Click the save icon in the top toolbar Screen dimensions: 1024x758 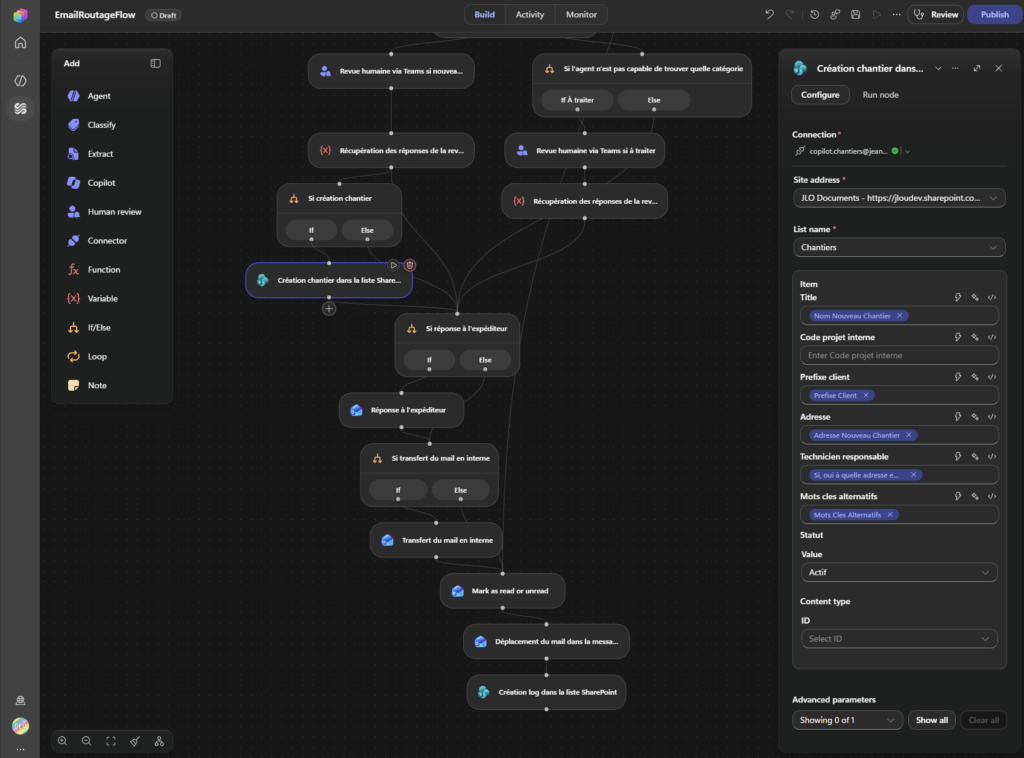coord(856,14)
